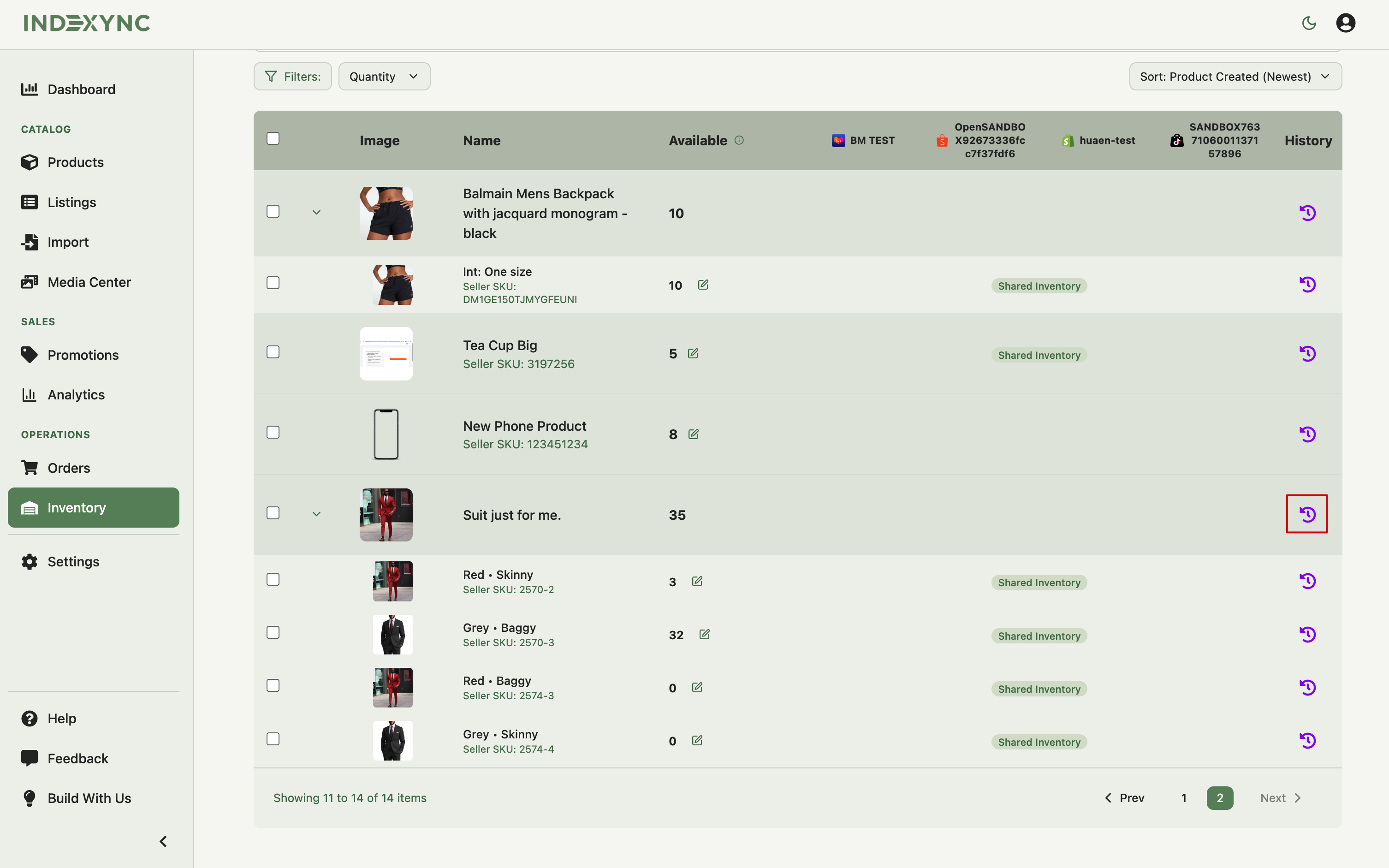Screen dimensions: 1389x868
Task: Edit quantity for New Phone Product
Action: [694, 434]
